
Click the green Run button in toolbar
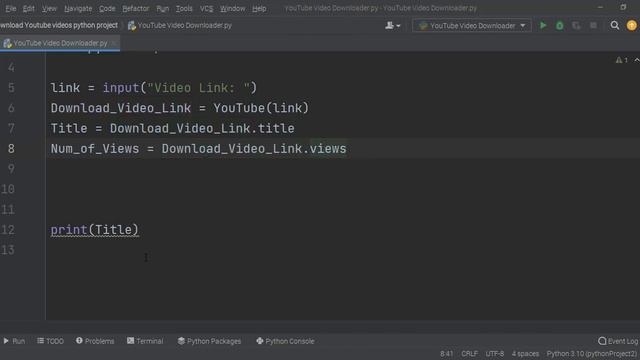(x=543, y=26)
